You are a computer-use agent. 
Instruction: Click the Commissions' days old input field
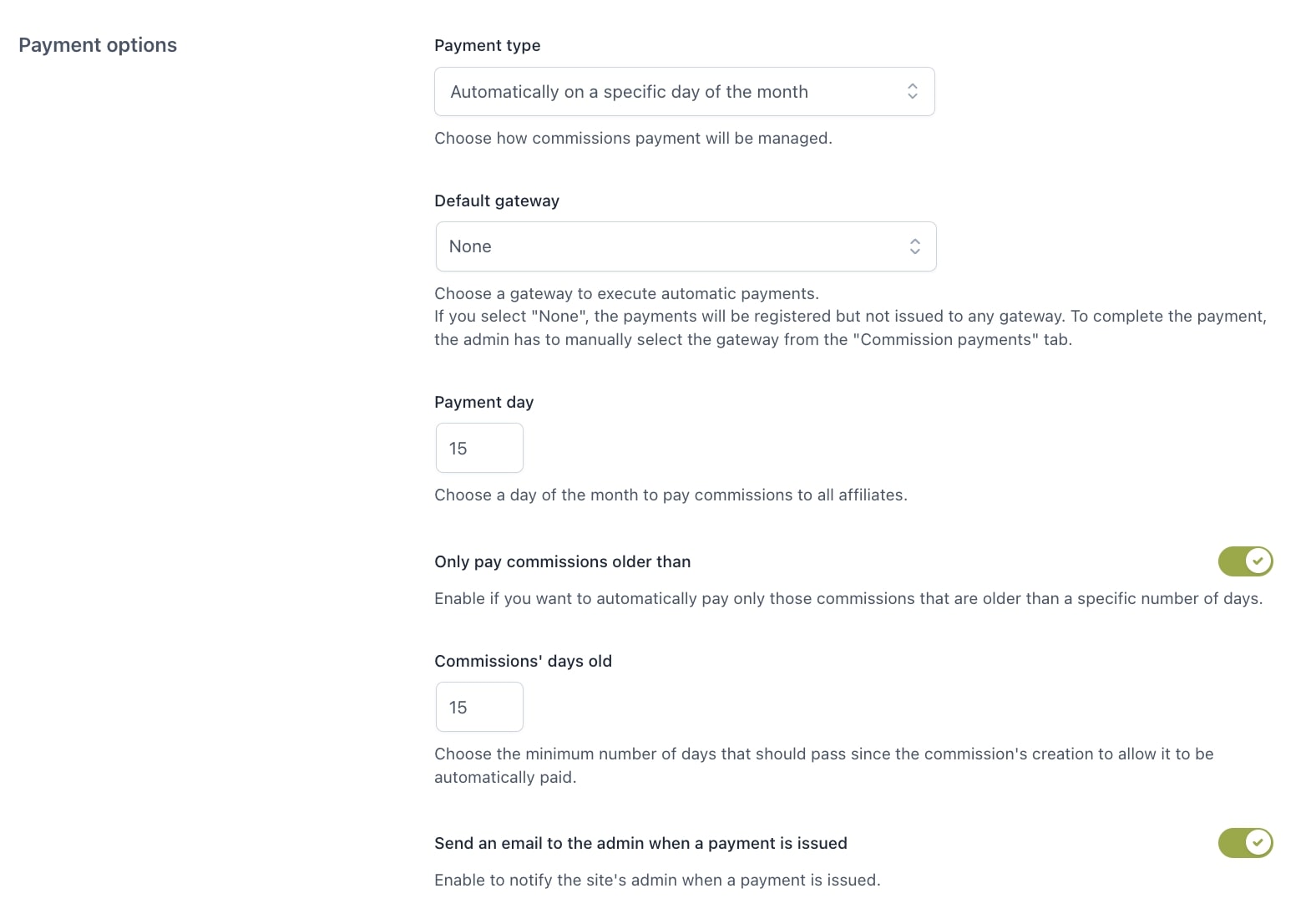click(479, 707)
